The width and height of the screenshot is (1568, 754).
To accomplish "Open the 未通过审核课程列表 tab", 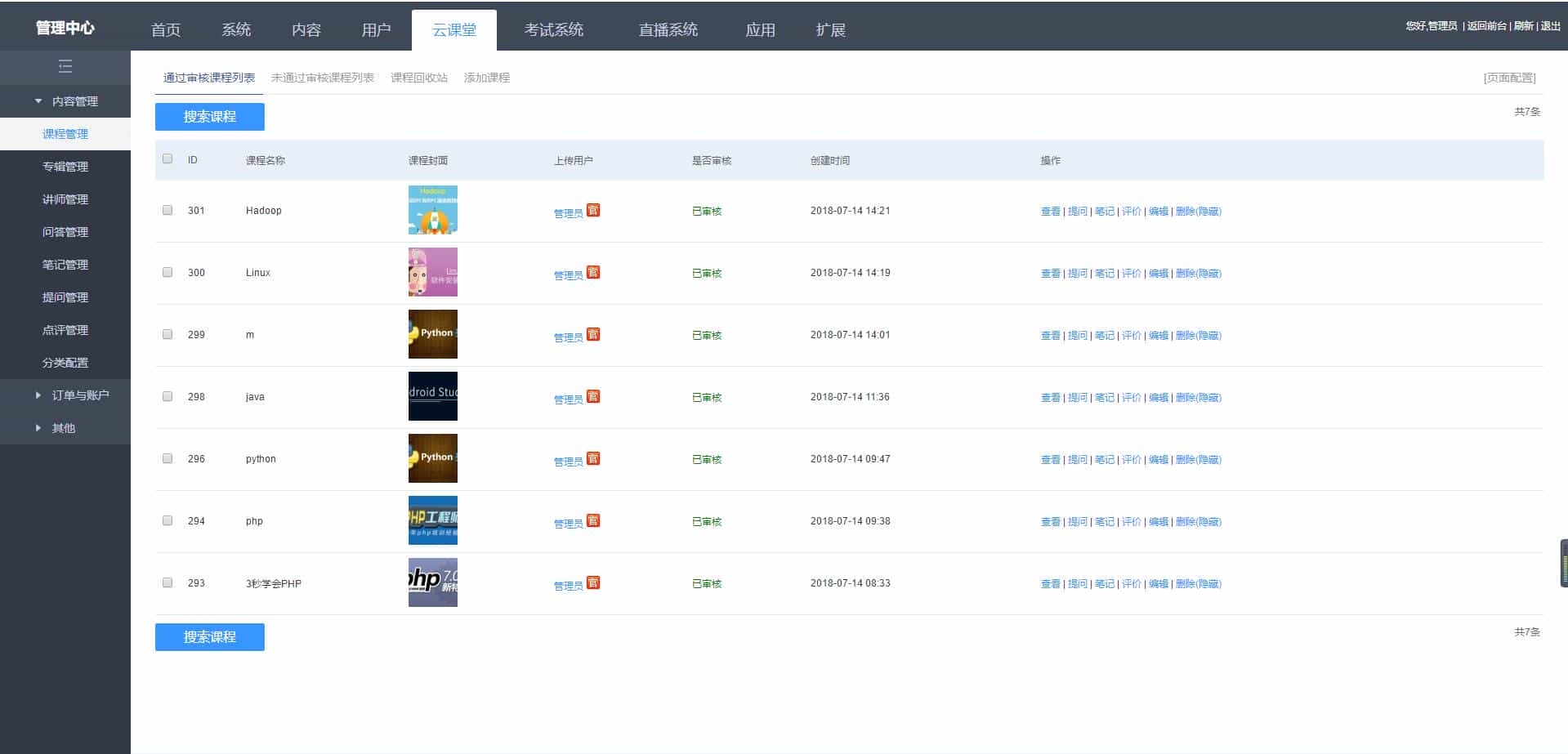I will click(x=322, y=78).
